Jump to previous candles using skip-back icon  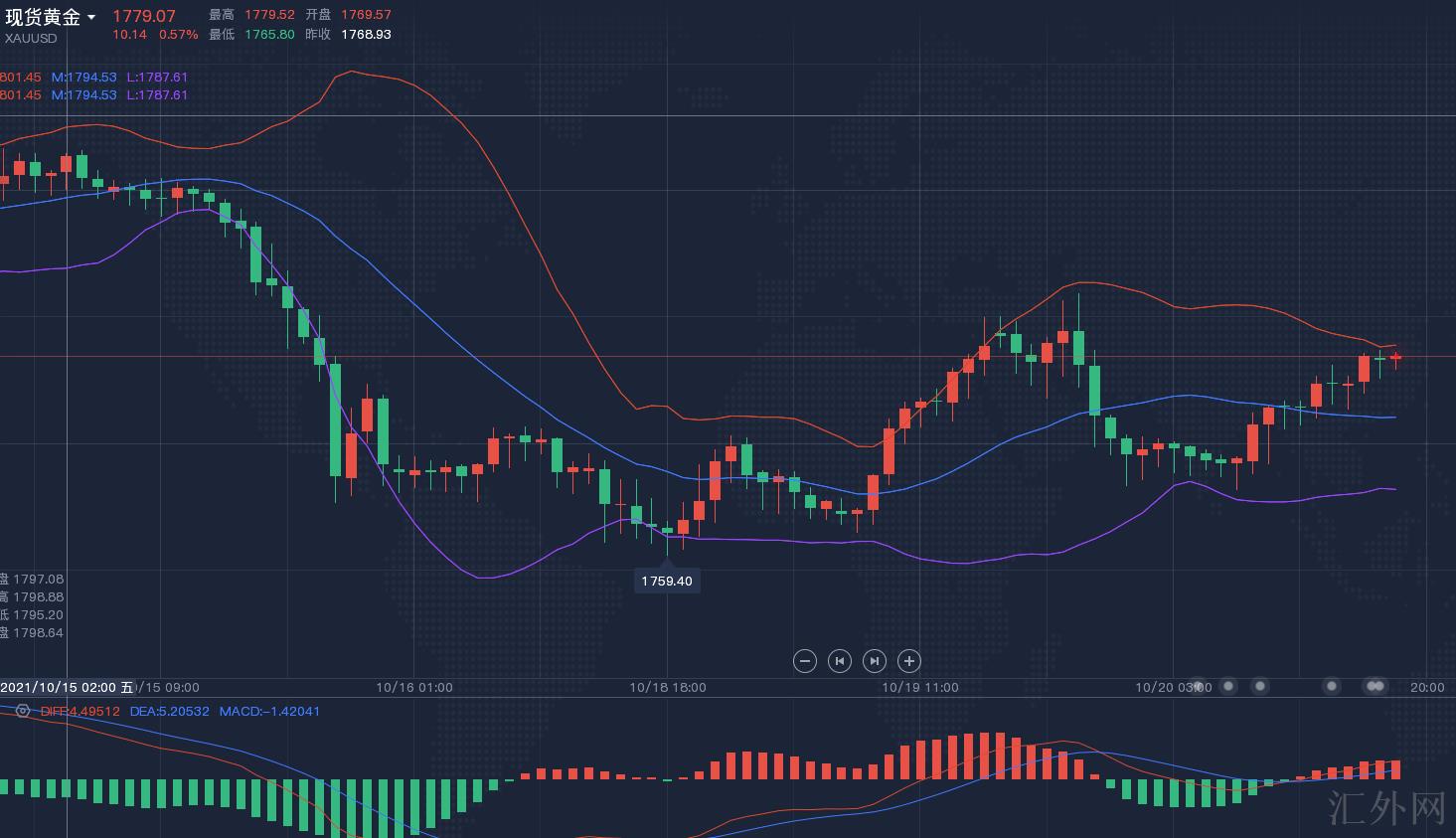pyautogui.click(x=840, y=661)
